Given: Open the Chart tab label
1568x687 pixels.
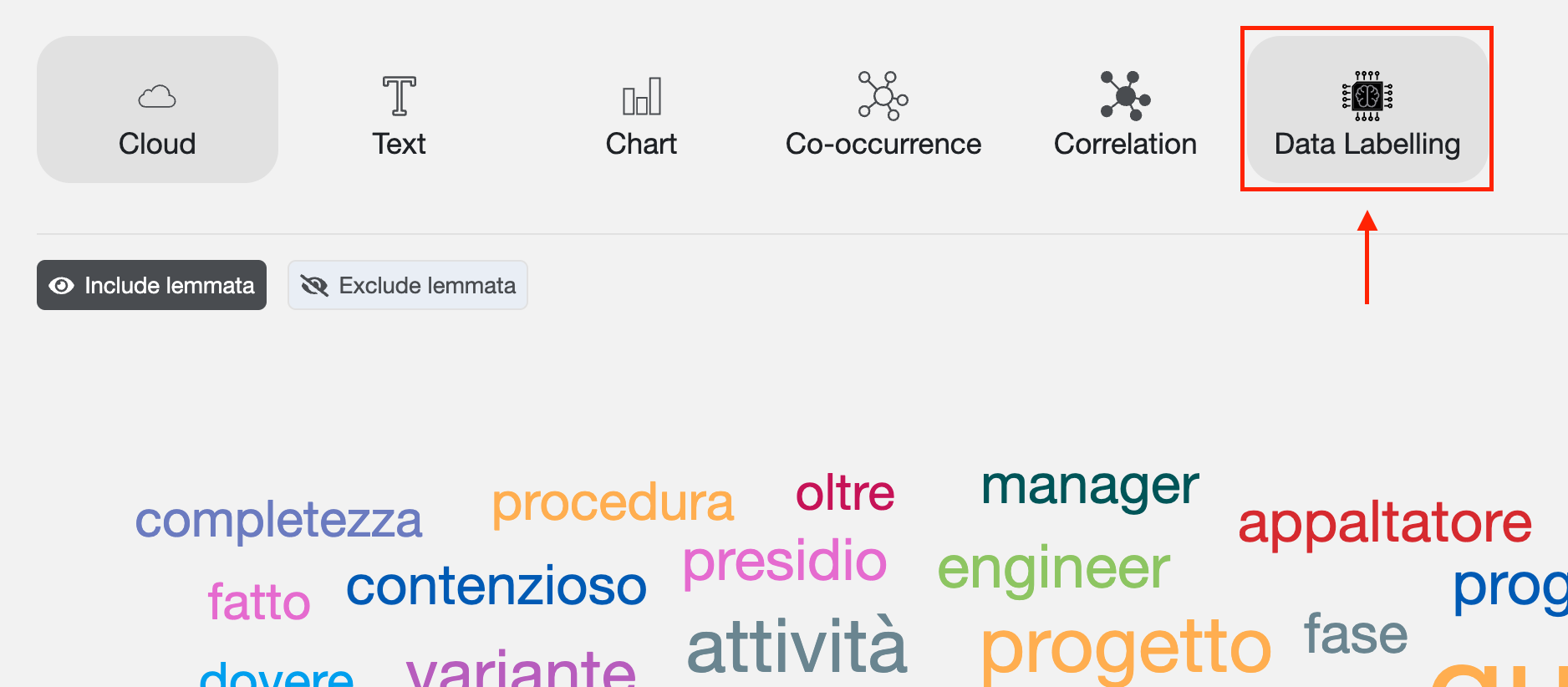Looking at the screenshot, I should point(641,144).
